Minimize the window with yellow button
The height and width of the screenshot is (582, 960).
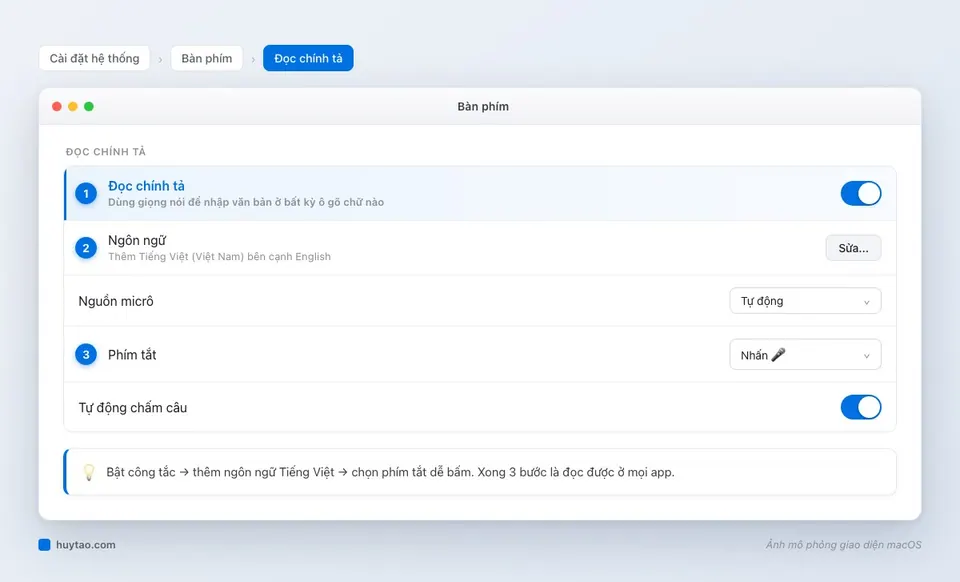click(73, 106)
